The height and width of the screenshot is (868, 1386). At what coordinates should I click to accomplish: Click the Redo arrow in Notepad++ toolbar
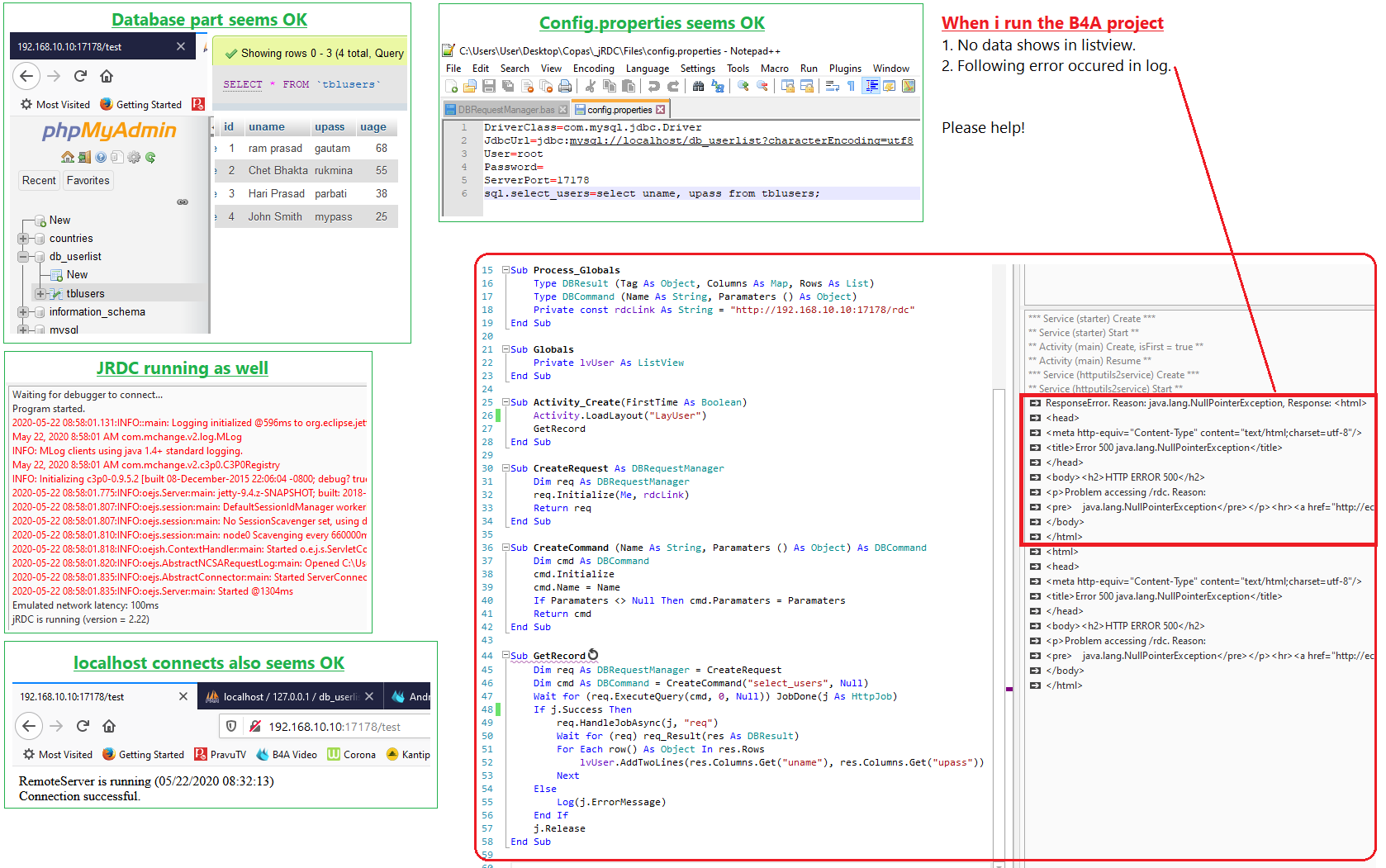tap(673, 86)
